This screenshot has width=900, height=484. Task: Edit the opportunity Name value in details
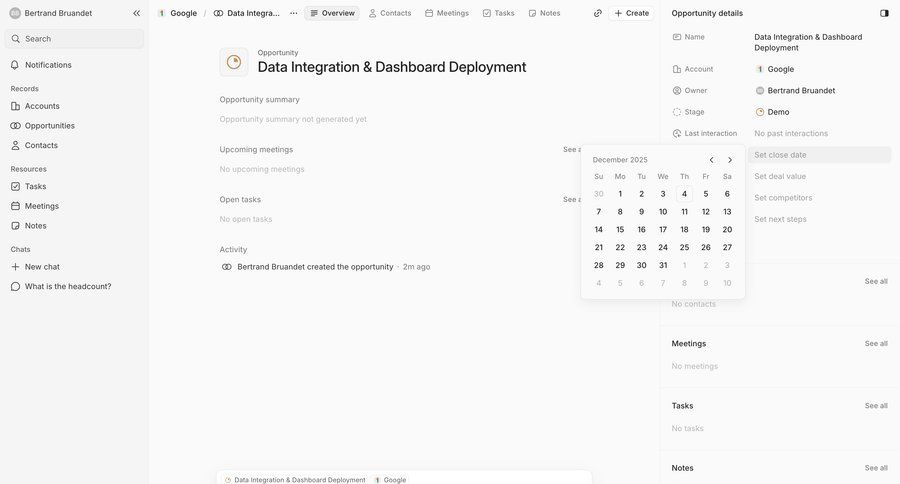808,42
